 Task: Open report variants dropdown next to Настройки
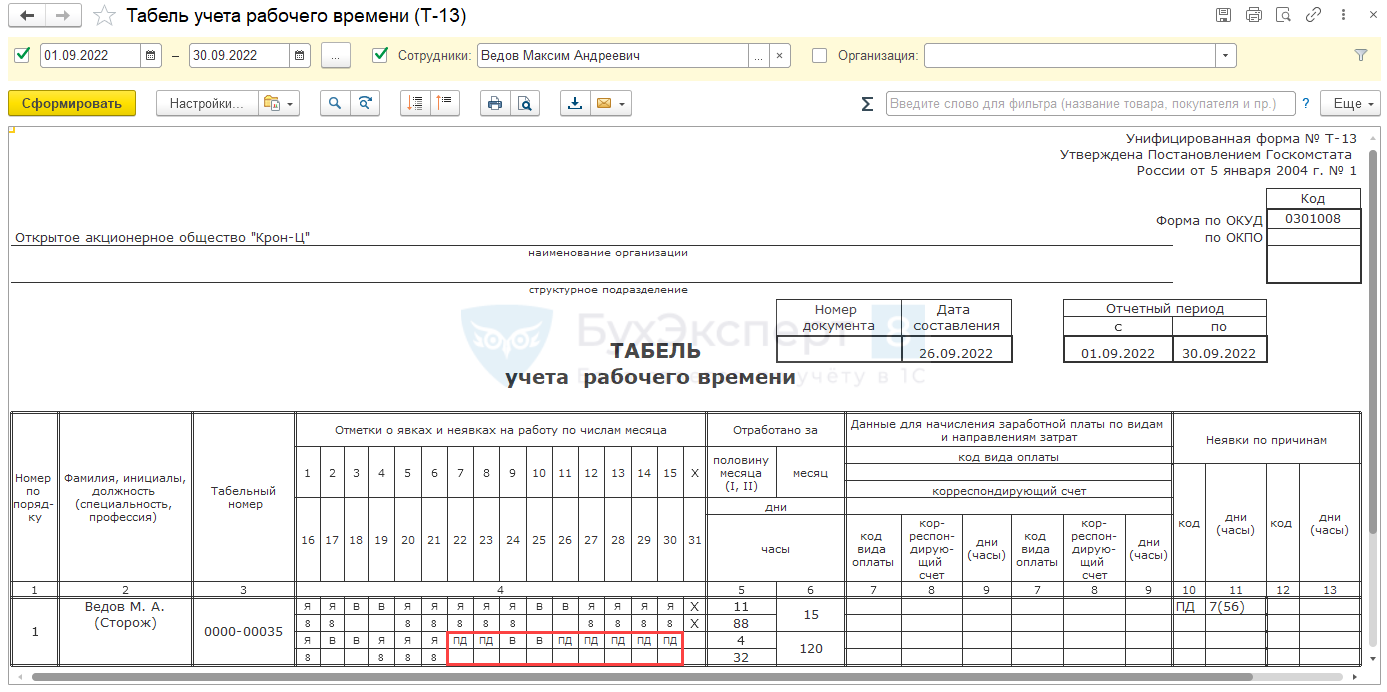(x=277, y=103)
